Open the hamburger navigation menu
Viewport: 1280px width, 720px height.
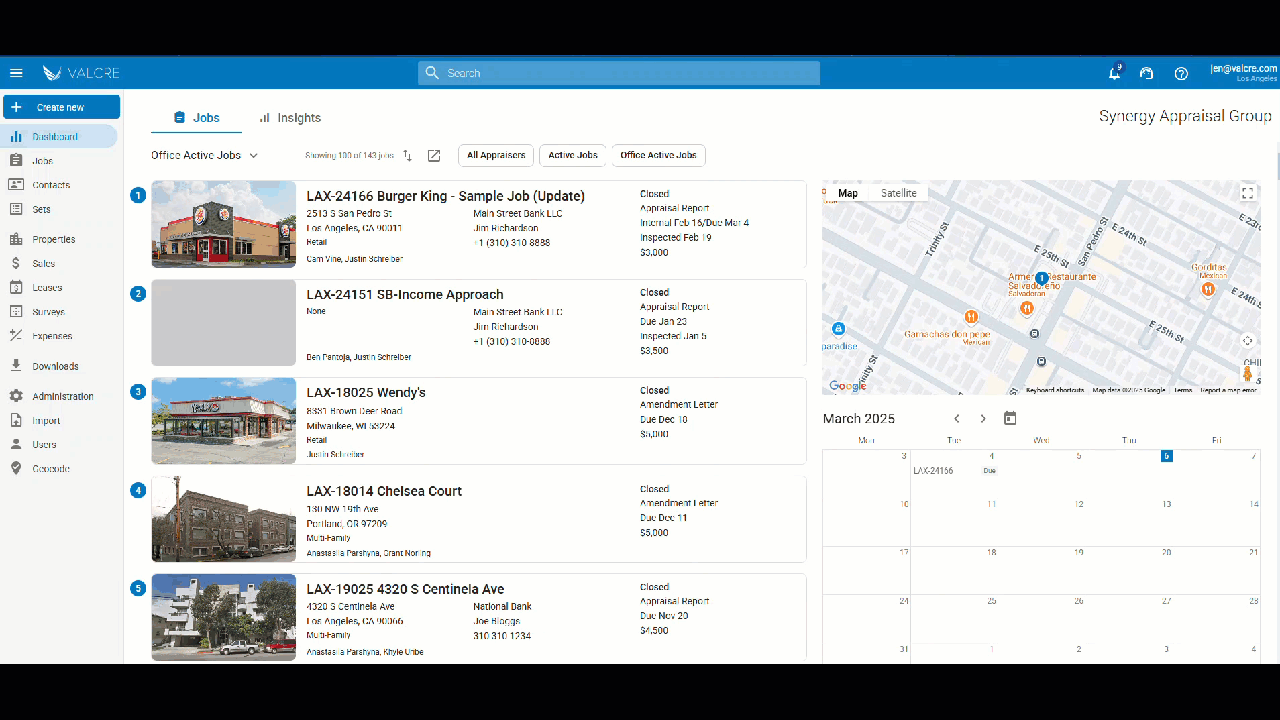[x=16, y=73]
